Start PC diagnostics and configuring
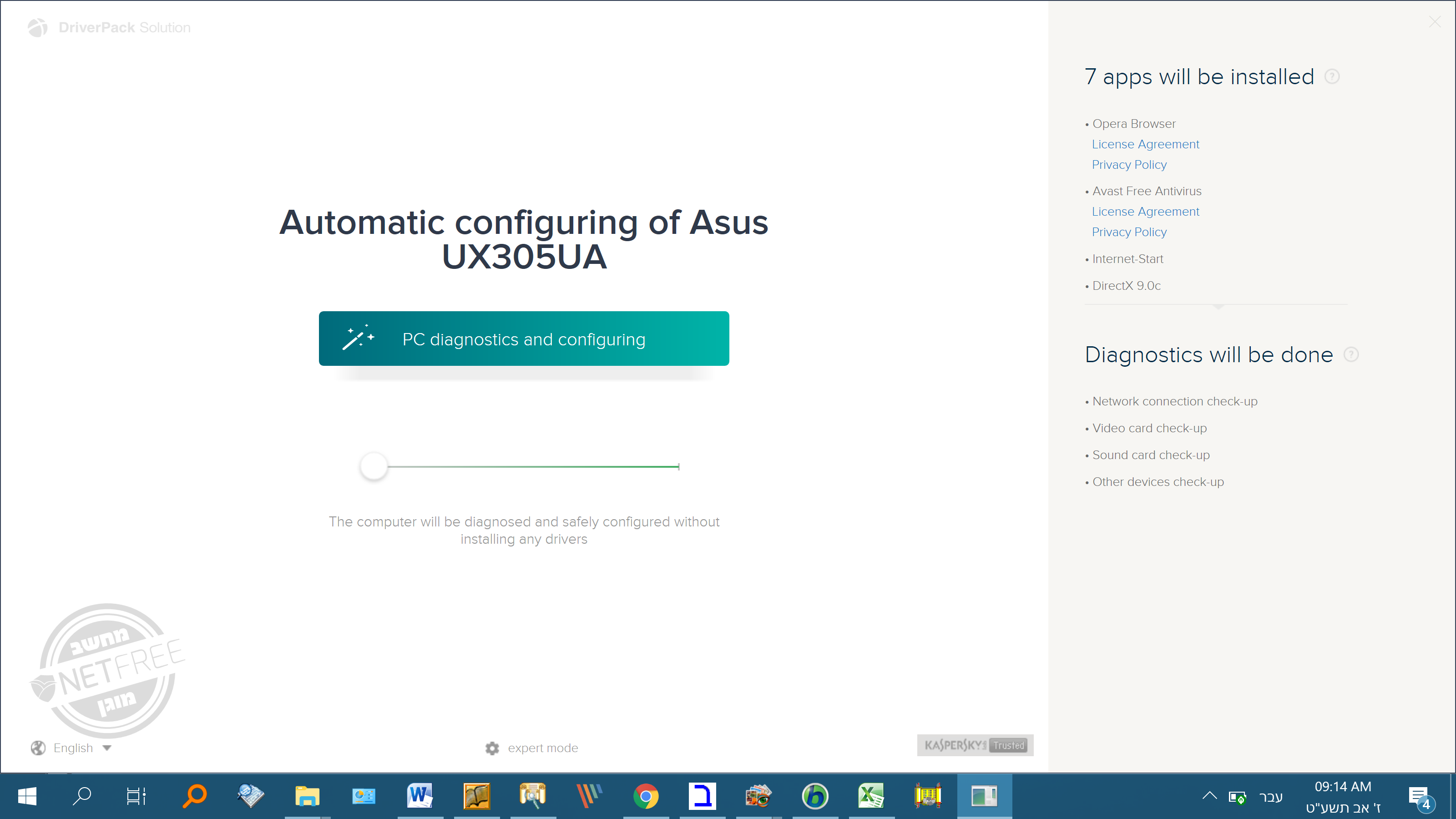 (523, 339)
